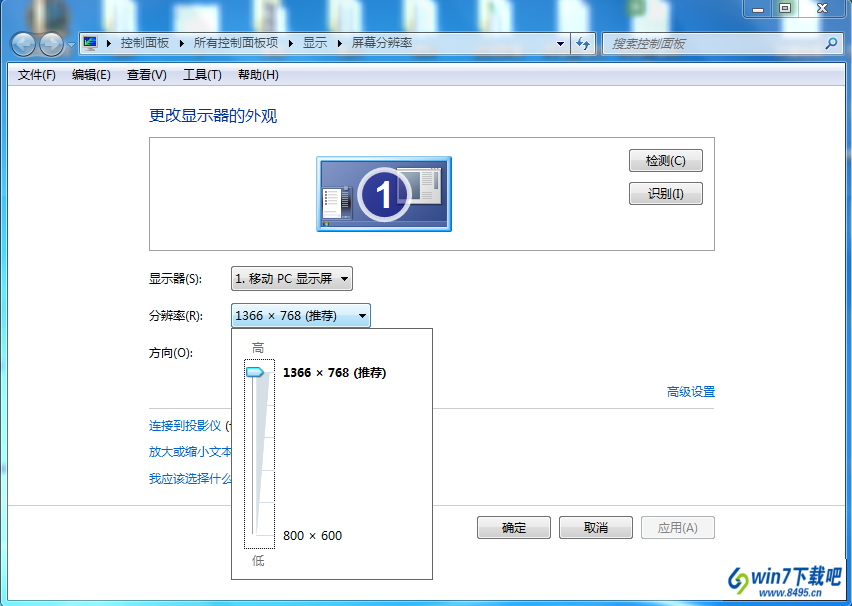Screen dimensions: 852x606
Task: Open the 帮助(H) menu
Action: [258, 75]
